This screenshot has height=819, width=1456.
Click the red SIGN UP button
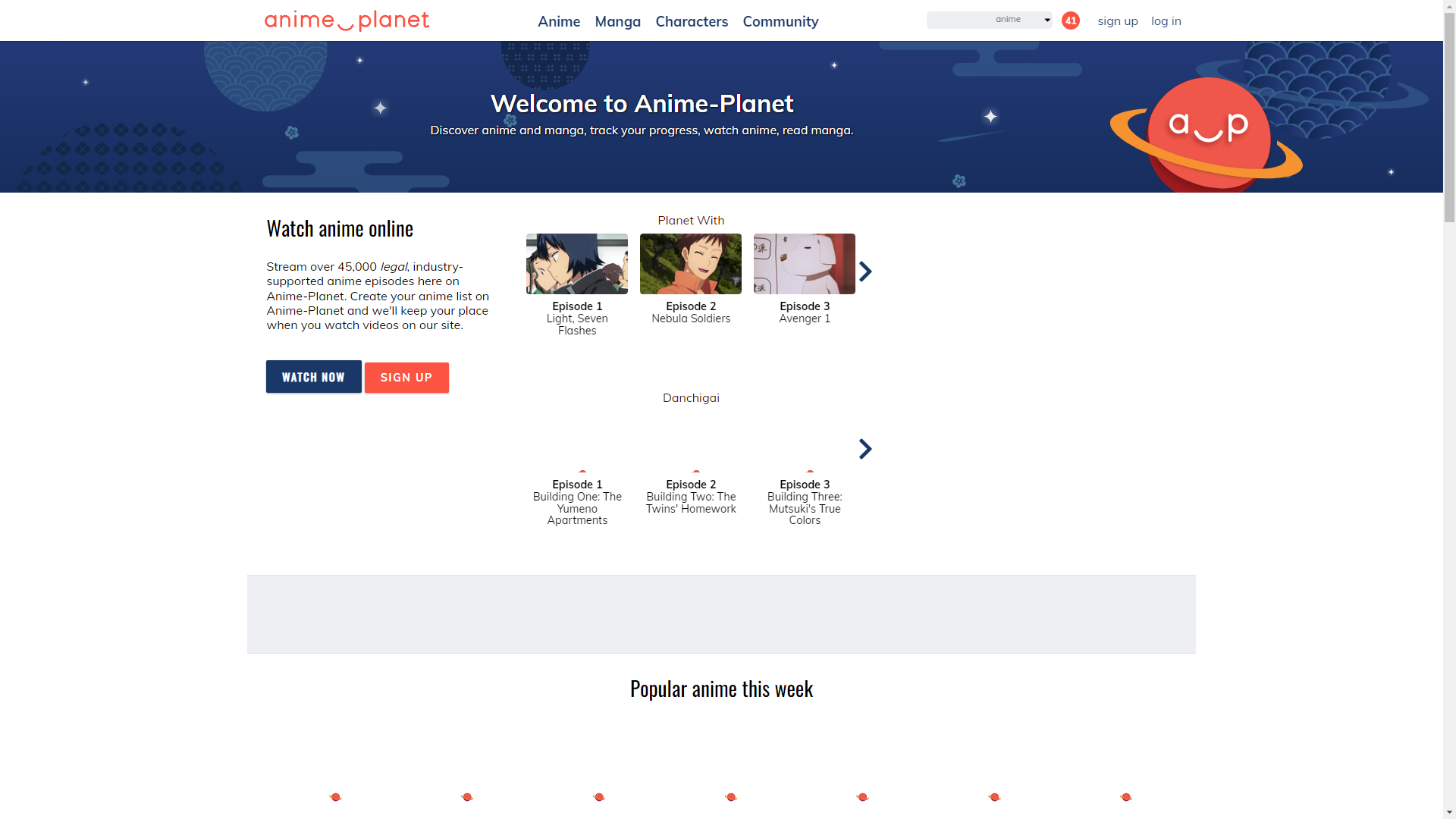pyautogui.click(x=406, y=378)
